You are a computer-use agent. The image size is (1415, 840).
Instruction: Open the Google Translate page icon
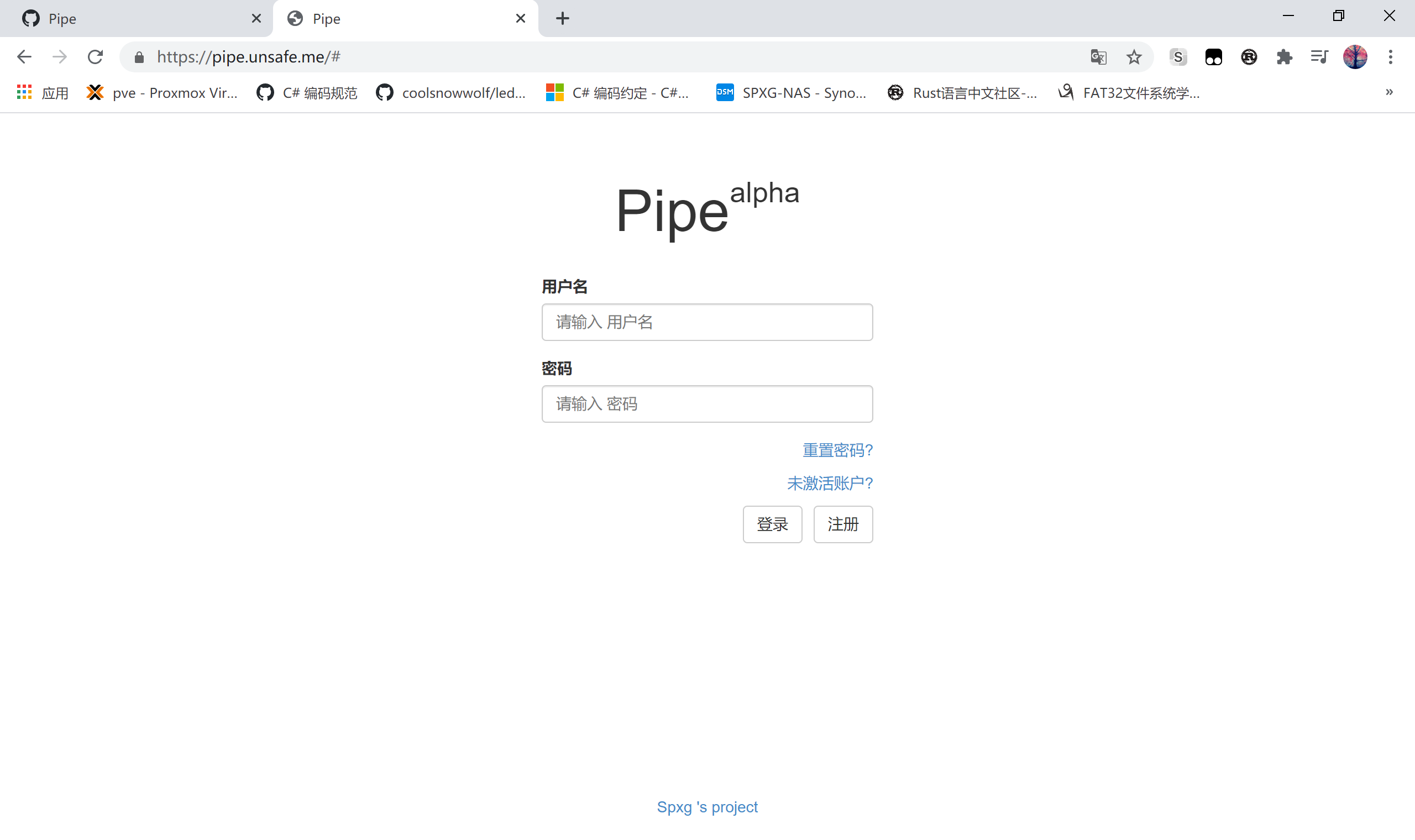(x=1098, y=57)
